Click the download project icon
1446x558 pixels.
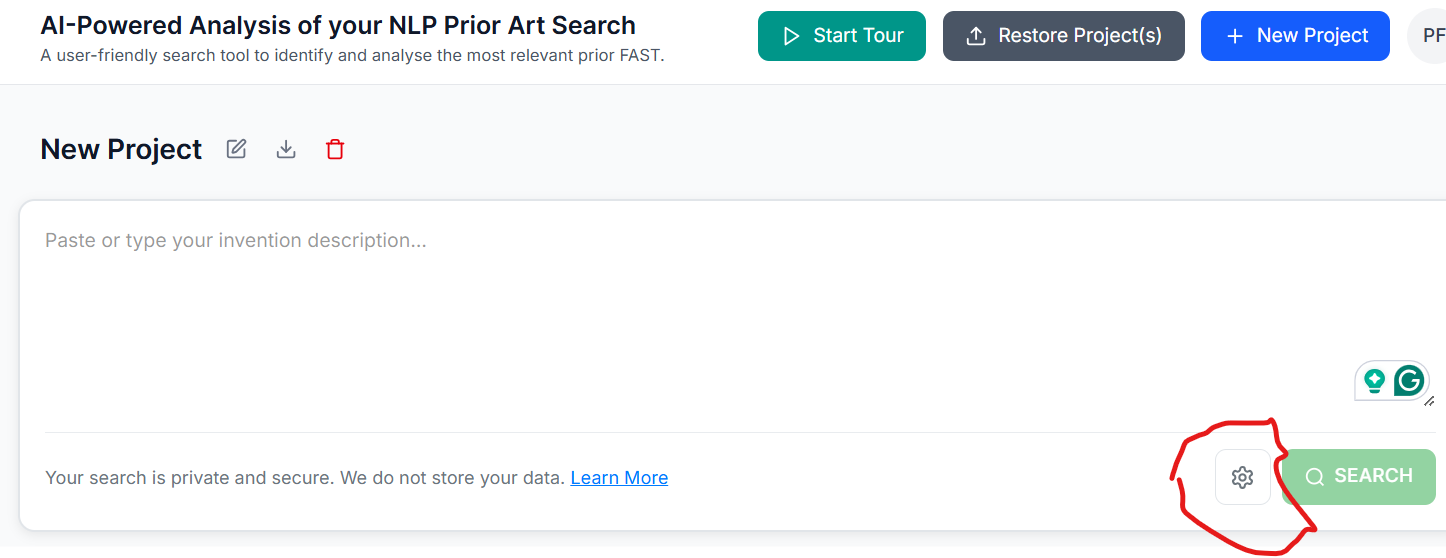tap(286, 149)
